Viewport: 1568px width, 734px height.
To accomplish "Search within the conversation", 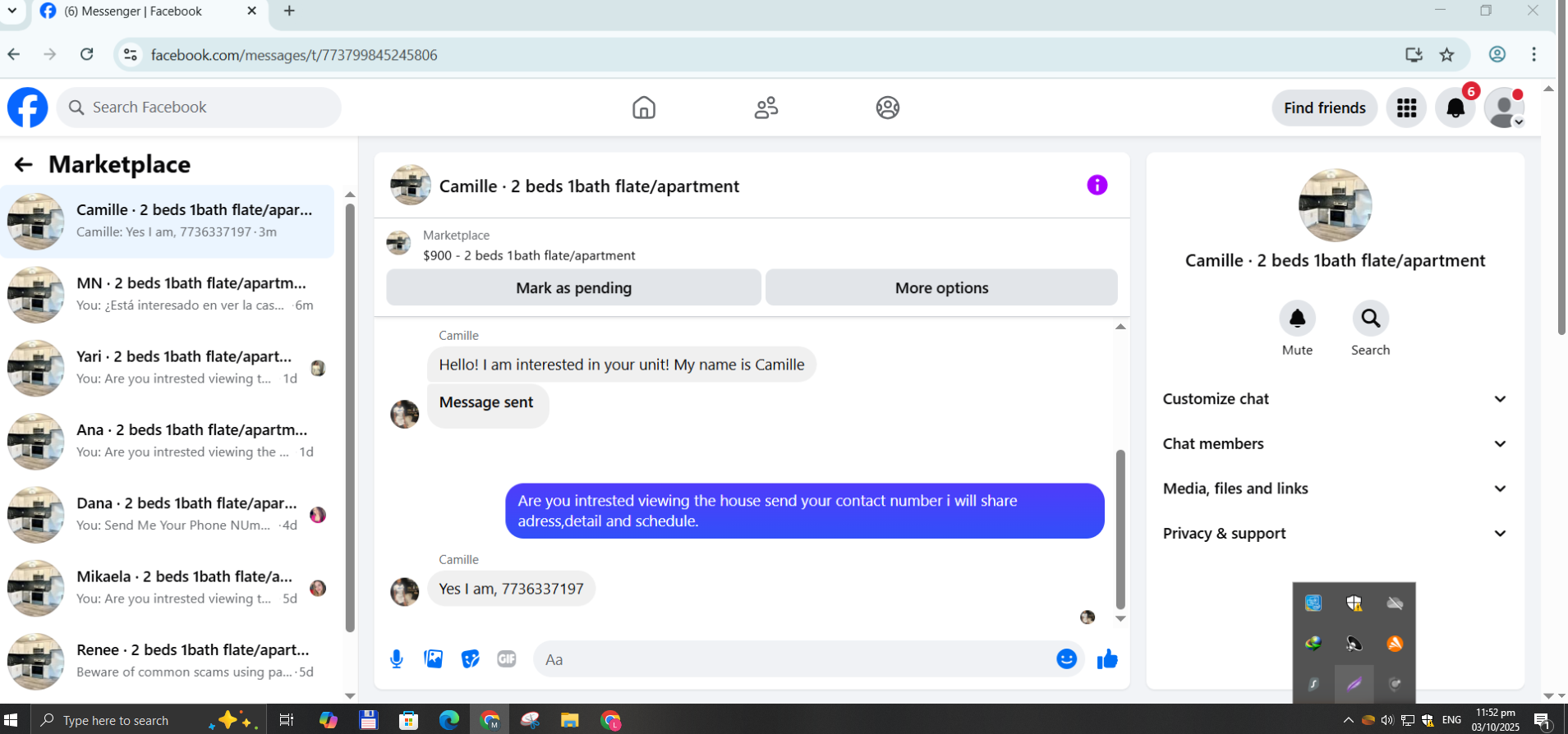I will click(x=1371, y=319).
